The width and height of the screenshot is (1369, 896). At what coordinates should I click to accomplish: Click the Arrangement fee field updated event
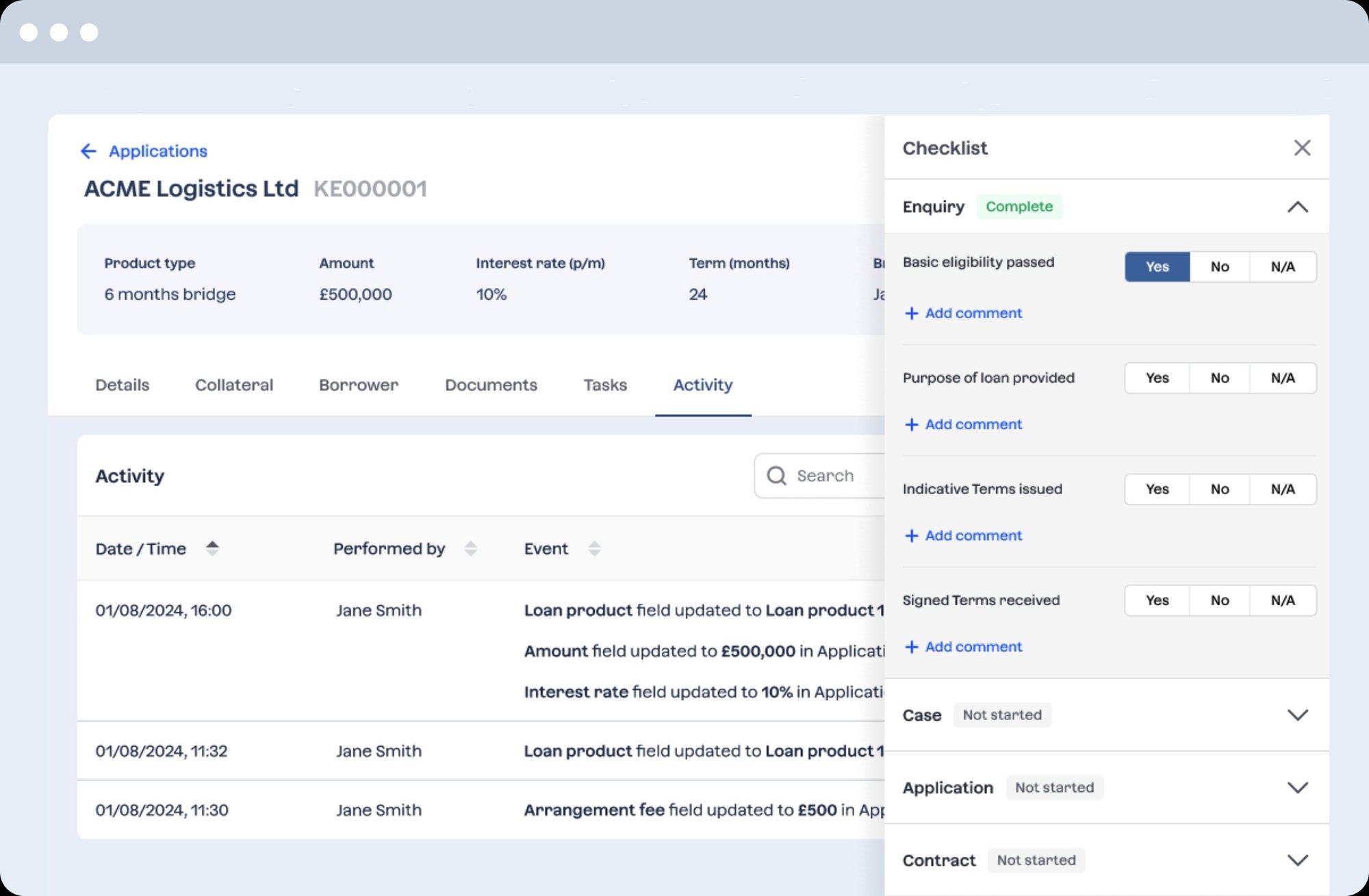pyautogui.click(x=704, y=810)
